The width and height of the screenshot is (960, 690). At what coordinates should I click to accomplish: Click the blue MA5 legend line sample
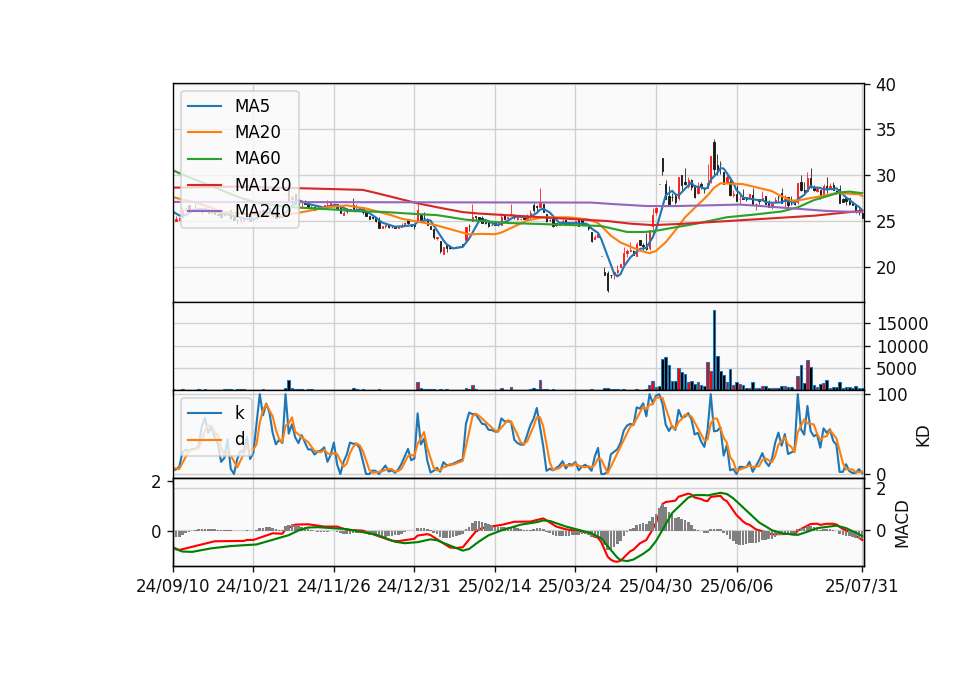(204, 106)
